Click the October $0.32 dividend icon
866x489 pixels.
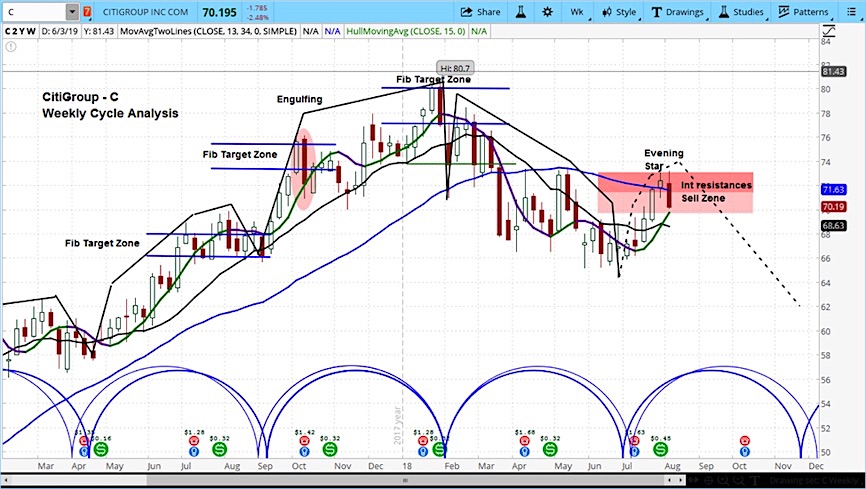(x=329, y=449)
